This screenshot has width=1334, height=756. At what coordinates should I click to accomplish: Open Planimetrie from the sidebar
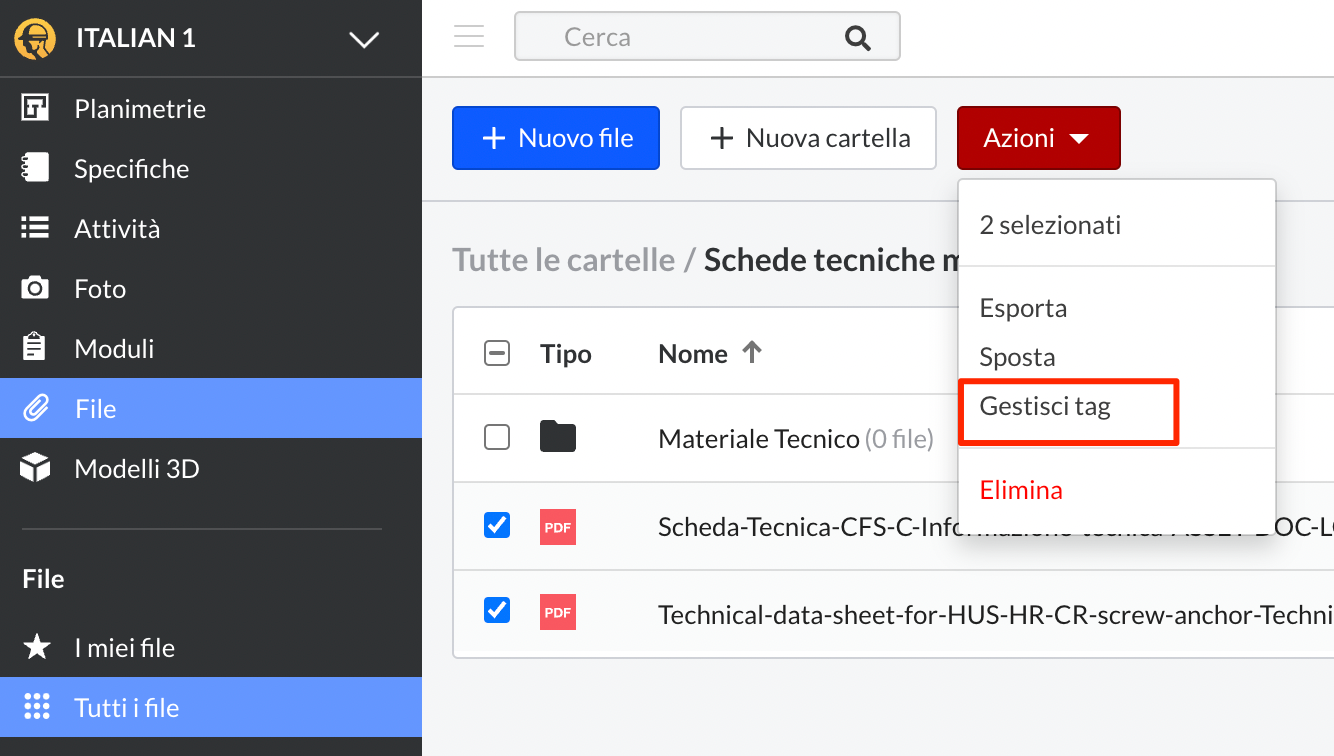point(140,108)
